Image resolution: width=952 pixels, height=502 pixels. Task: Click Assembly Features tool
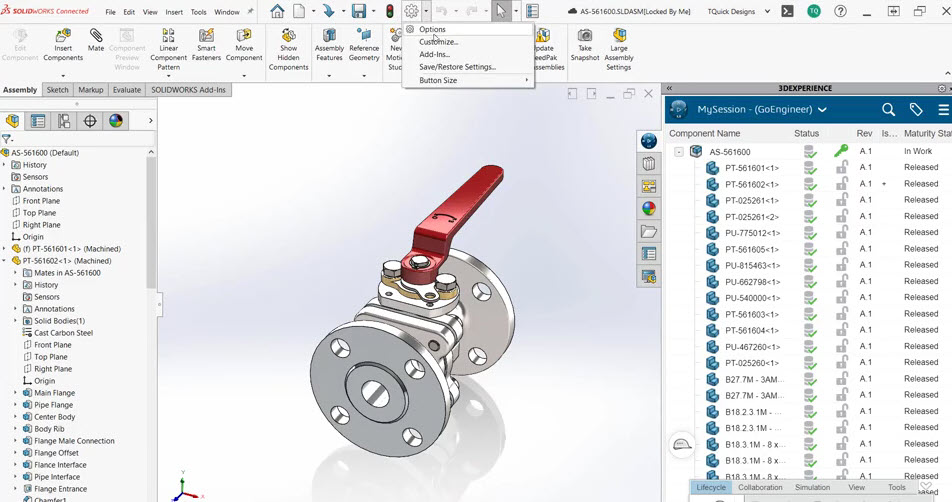click(329, 45)
